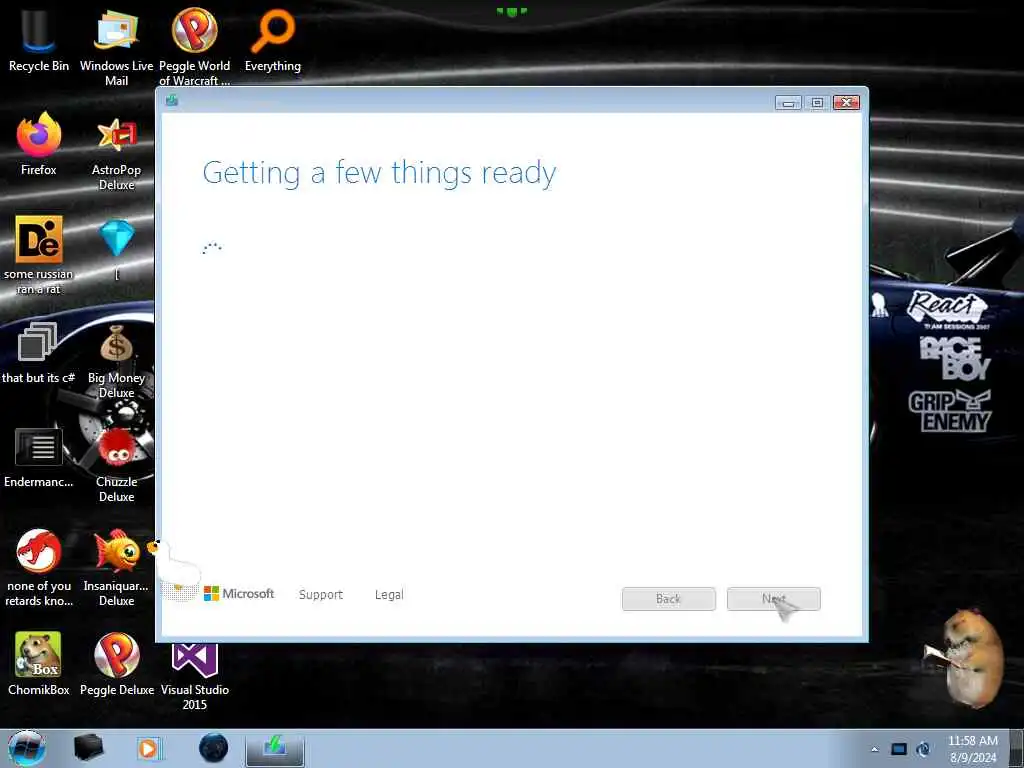
Task: Select the 'some russian ran a rat' icon
Action: [39, 255]
